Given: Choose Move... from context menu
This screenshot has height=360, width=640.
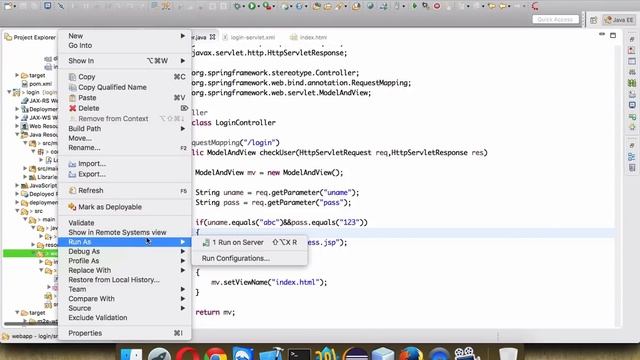Looking at the screenshot, I should coord(124,138).
